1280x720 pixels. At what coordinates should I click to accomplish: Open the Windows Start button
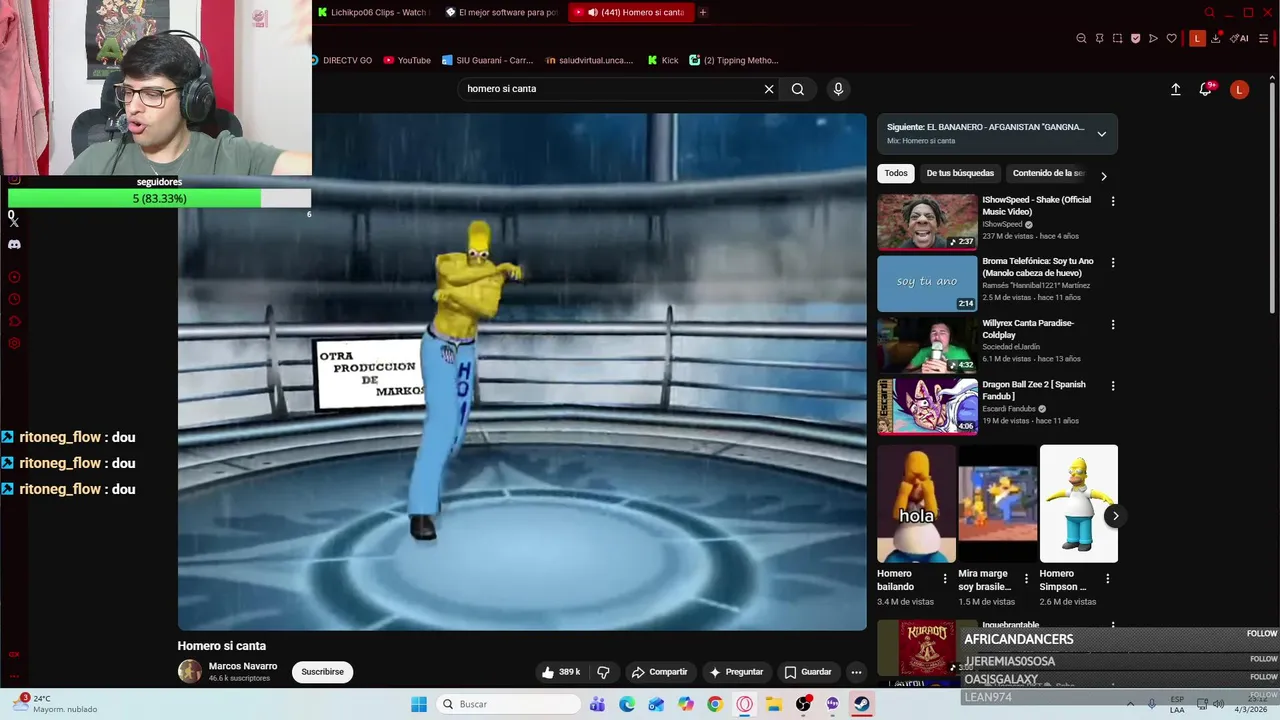(419, 704)
